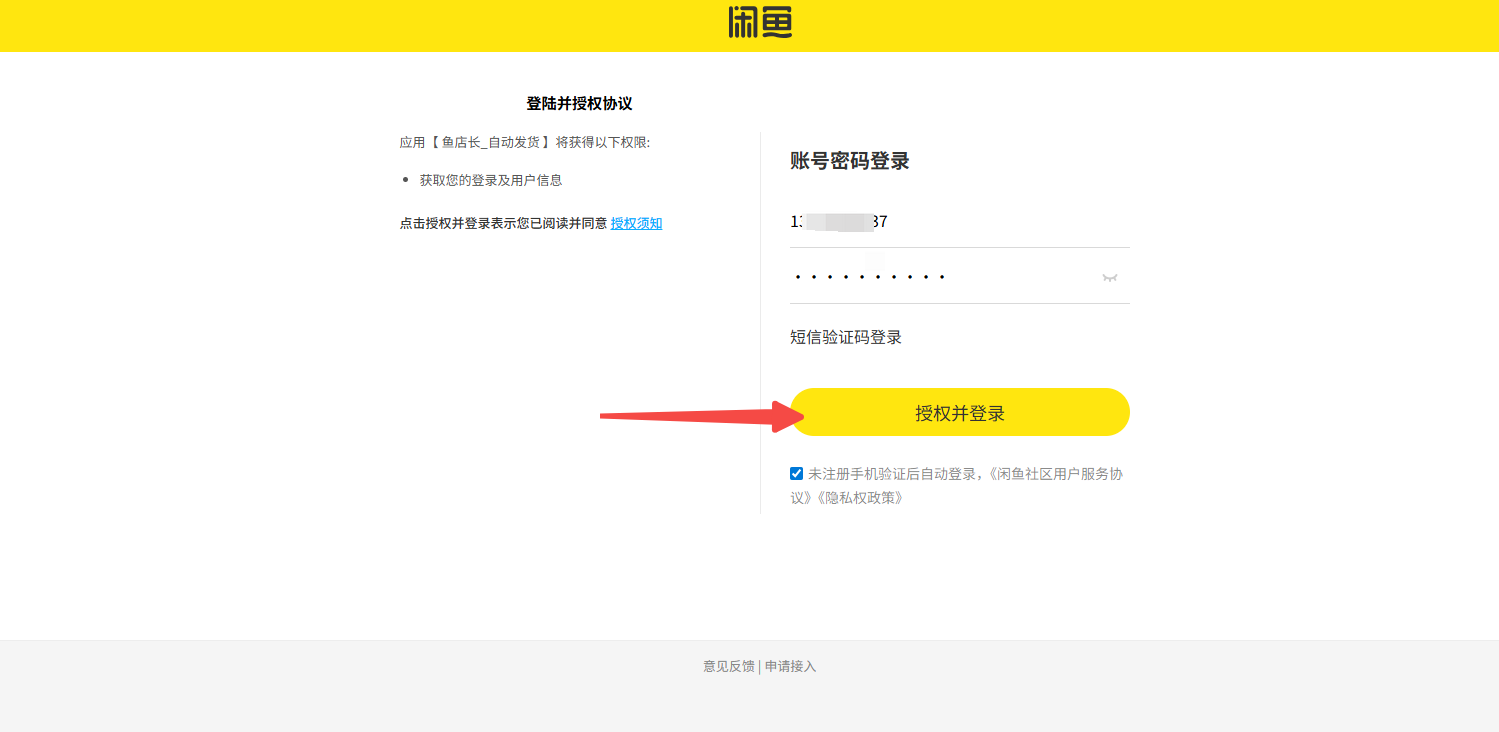Click the 应用【鱼店长_自动发货】将获得以下权限 text
Viewport: 1499px width, 732px height.
pos(525,142)
